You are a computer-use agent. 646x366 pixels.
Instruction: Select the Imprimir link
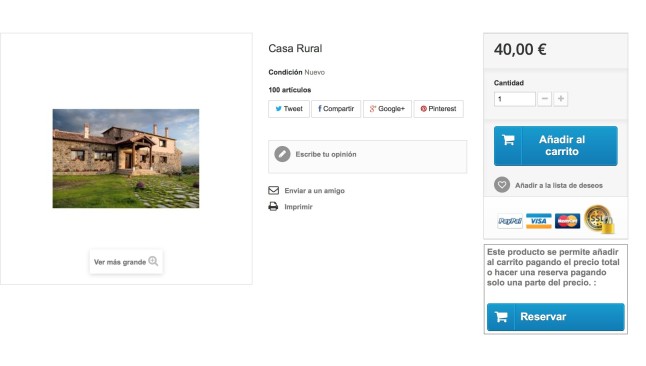(x=298, y=207)
